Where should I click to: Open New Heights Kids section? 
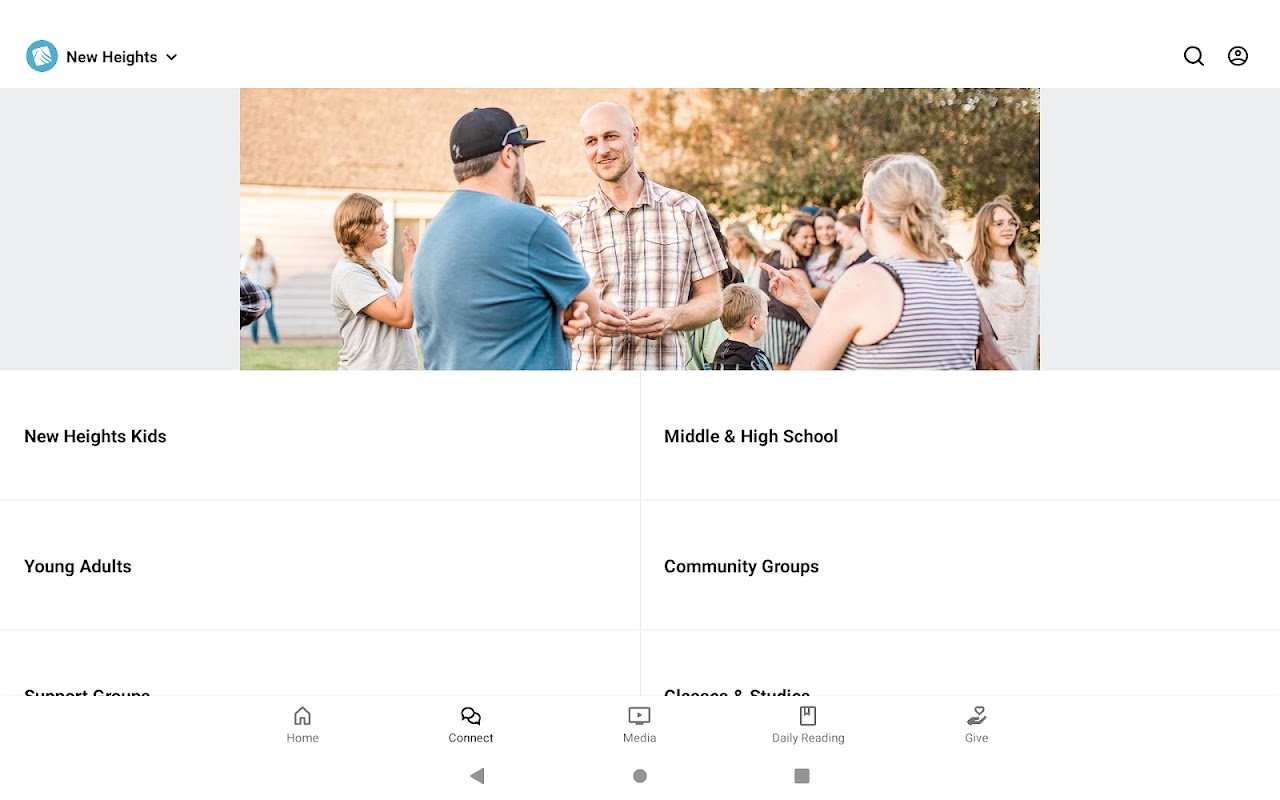(320, 436)
